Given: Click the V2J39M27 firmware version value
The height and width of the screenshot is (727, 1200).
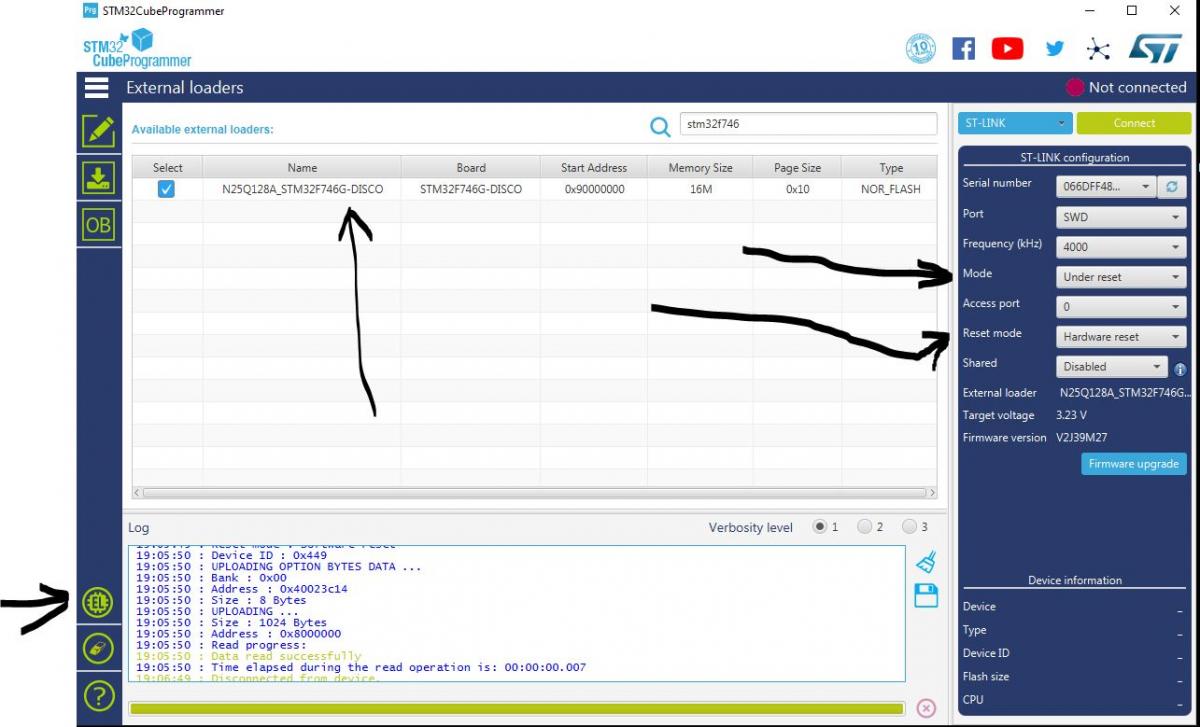Looking at the screenshot, I should point(1081,438).
